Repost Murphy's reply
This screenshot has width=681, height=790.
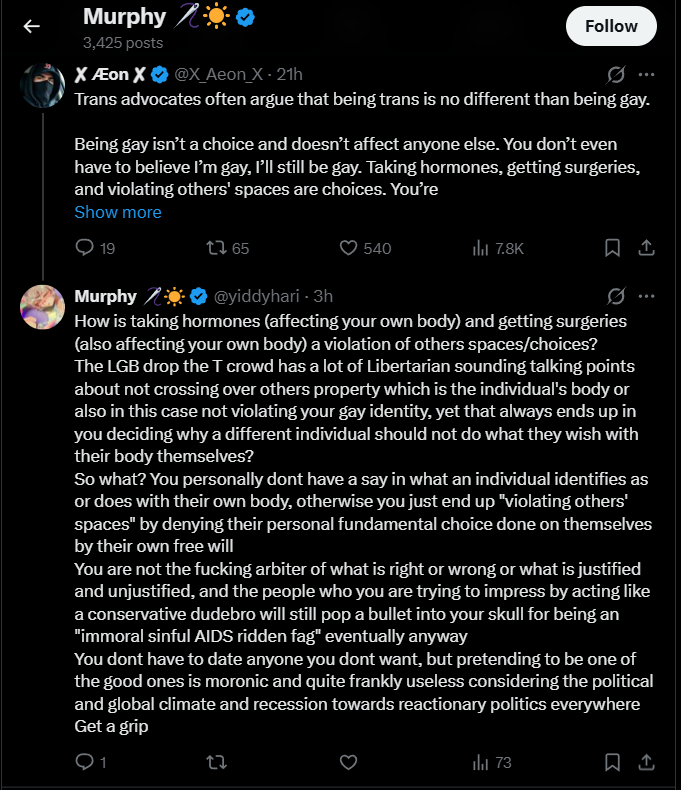point(217,762)
